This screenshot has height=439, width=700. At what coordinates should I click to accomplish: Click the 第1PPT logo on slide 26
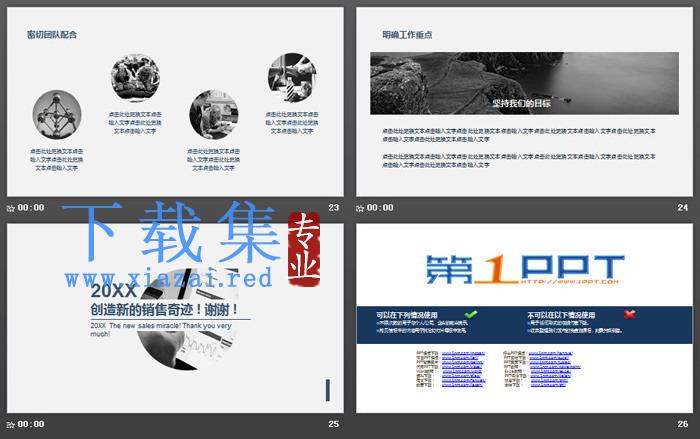click(x=525, y=269)
